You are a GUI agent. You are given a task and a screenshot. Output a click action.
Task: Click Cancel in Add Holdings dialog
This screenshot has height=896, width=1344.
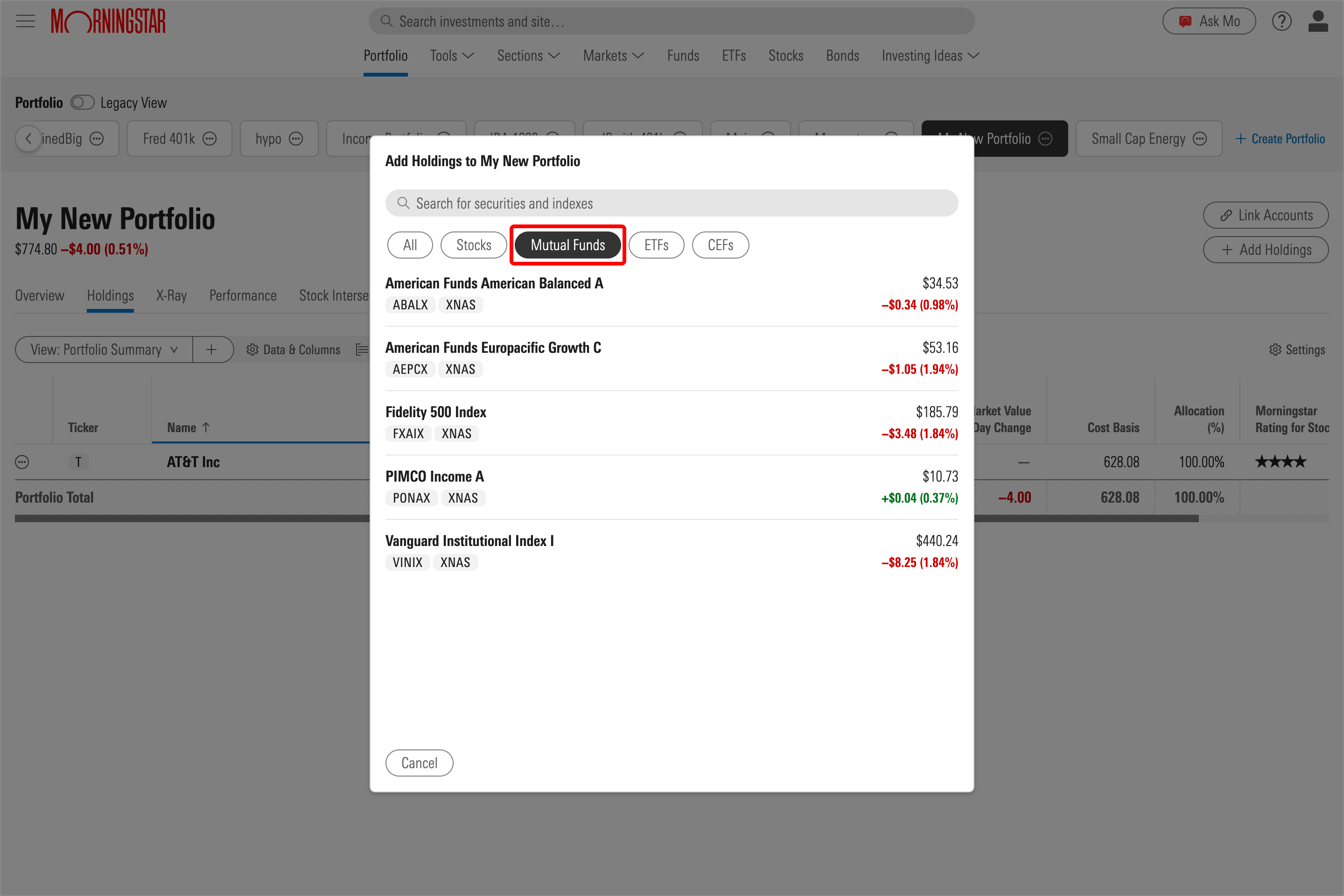(x=420, y=763)
